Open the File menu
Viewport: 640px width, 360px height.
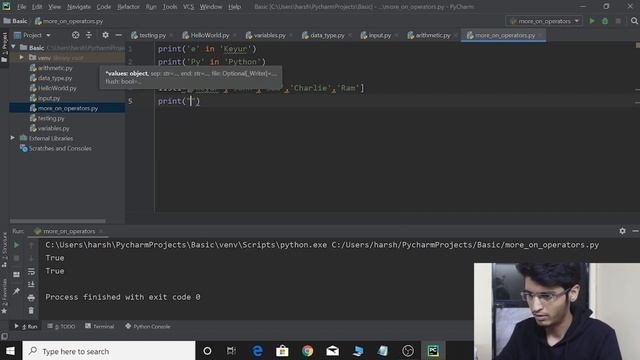pyautogui.click(x=21, y=7)
